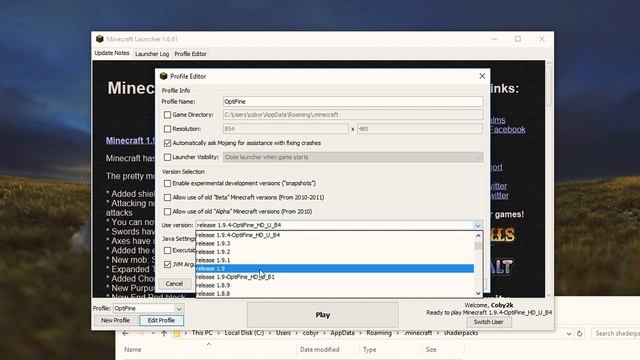Close the Minecraft Launcher window
Image resolution: width=640 pixels, height=360 pixels.
tap(542, 39)
